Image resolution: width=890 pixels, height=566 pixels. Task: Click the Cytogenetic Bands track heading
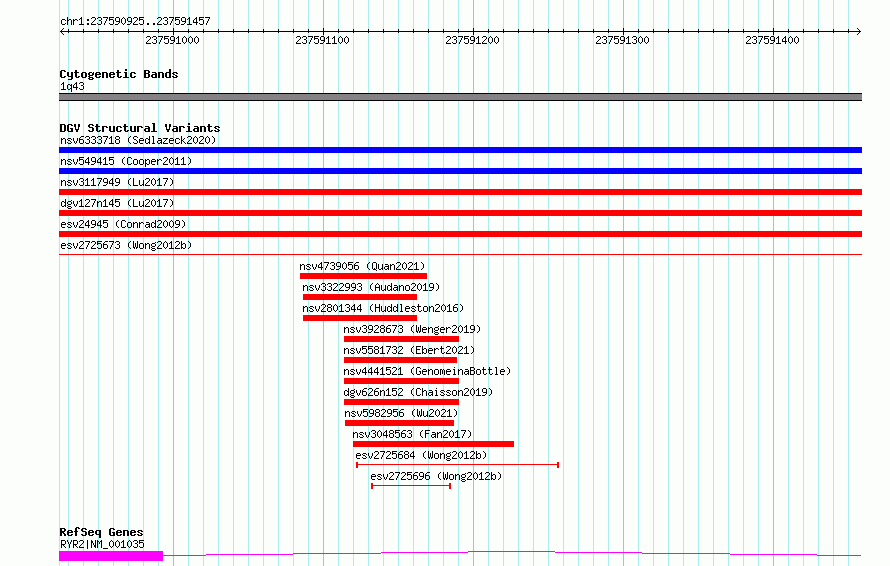click(119, 74)
